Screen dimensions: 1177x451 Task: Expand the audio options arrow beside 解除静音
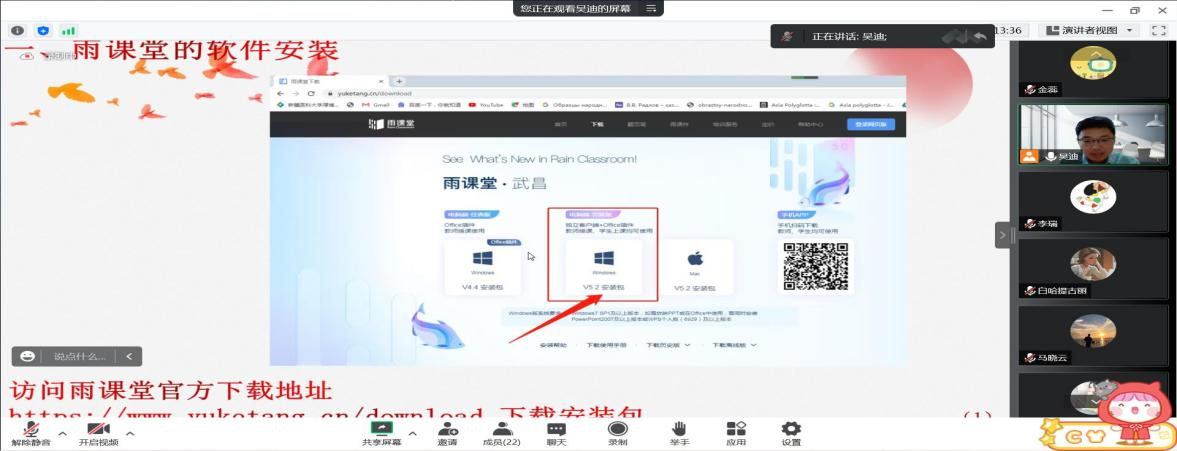62,433
